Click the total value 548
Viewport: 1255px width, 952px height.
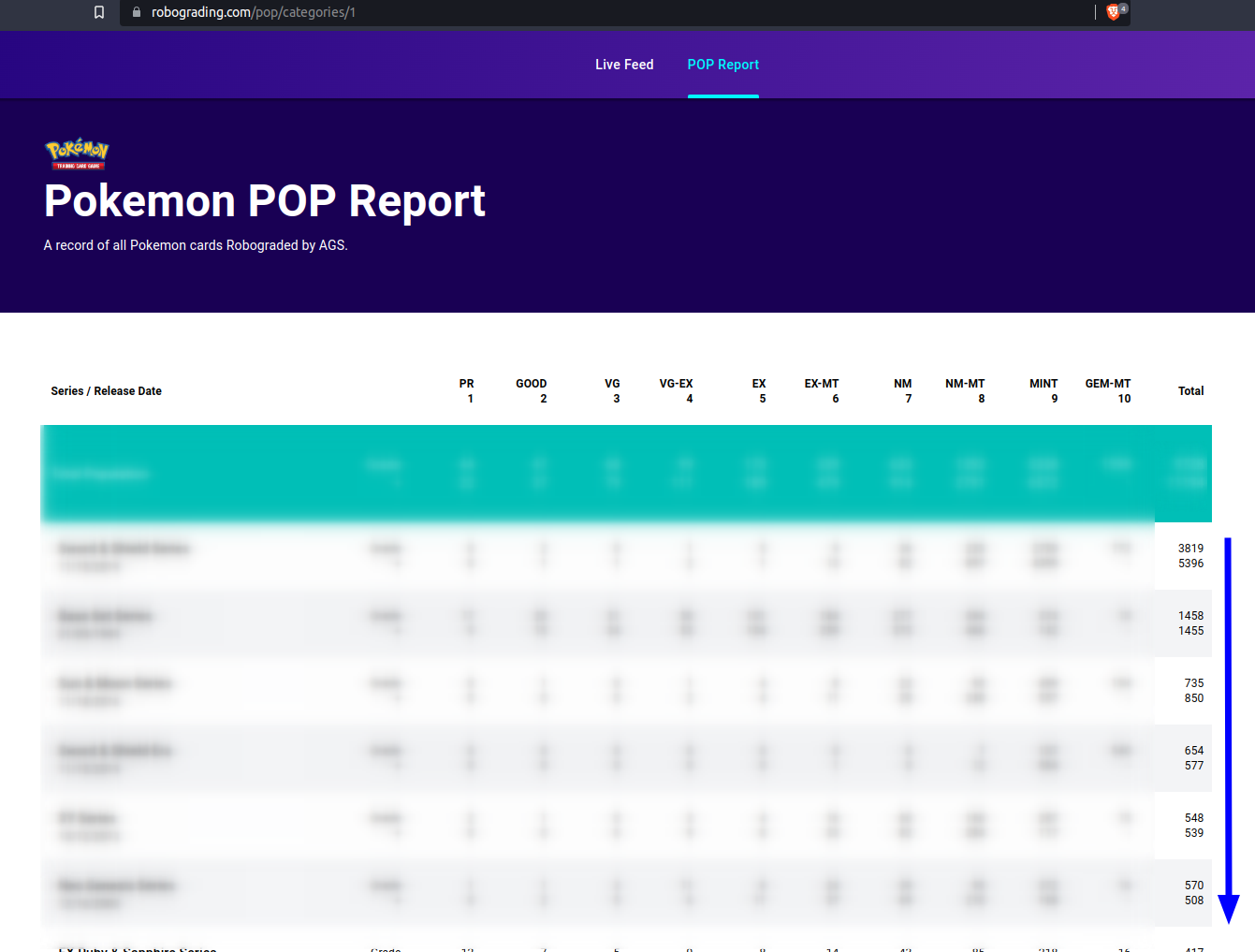tap(1194, 818)
